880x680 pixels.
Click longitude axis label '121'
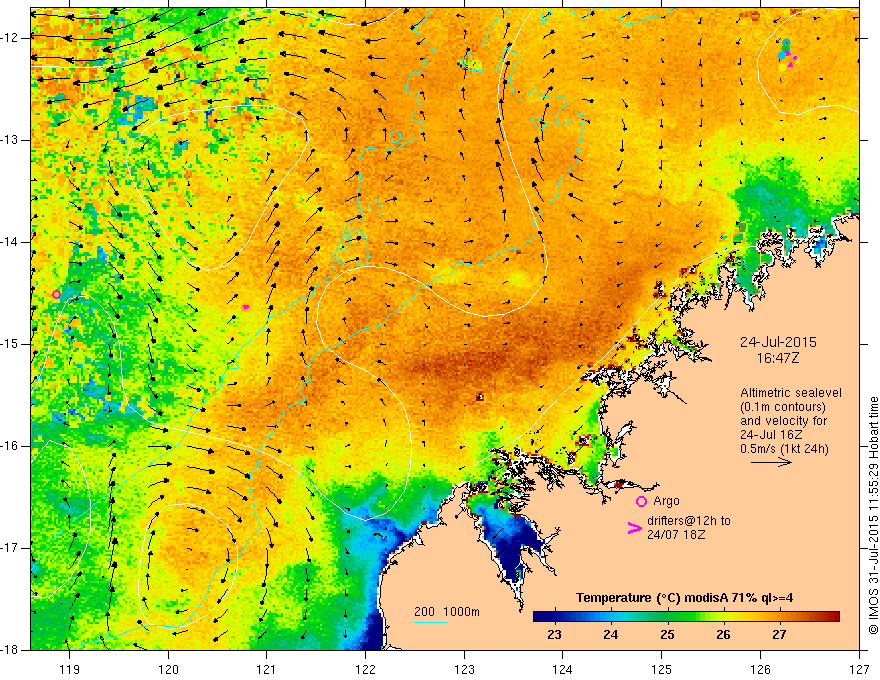267,669
